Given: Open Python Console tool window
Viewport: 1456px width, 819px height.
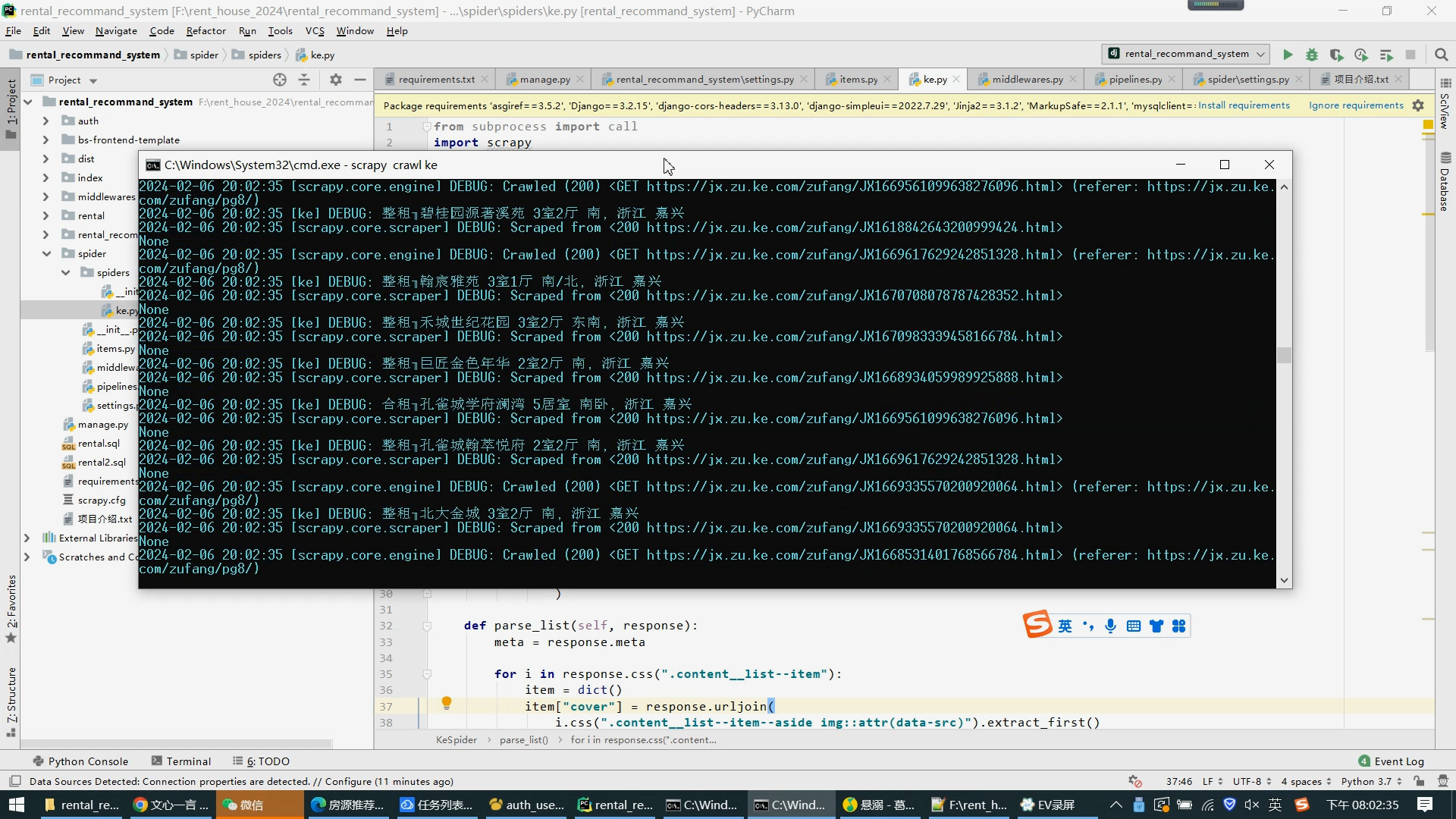Looking at the screenshot, I should pyautogui.click(x=80, y=761).
